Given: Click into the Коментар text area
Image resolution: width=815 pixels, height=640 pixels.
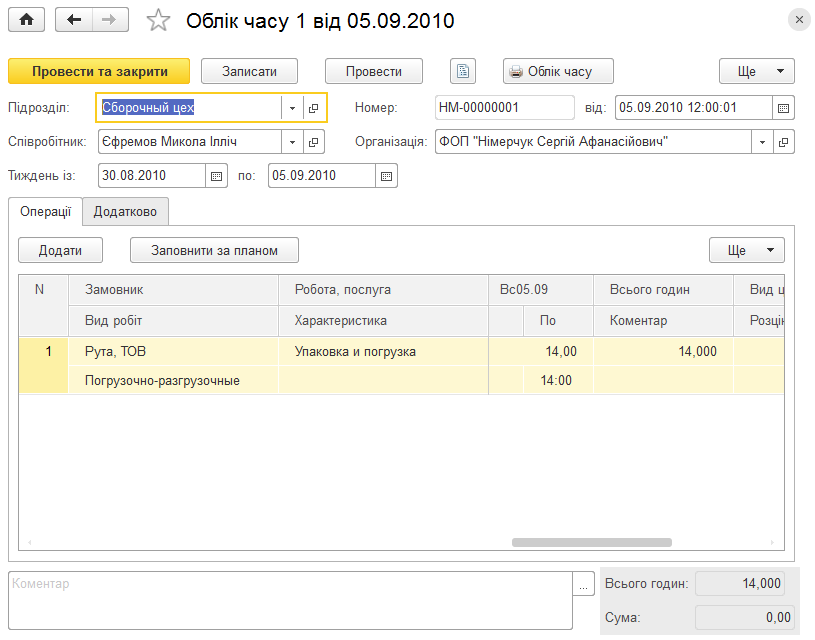Looking at the screenshot, I should [291, 600].
